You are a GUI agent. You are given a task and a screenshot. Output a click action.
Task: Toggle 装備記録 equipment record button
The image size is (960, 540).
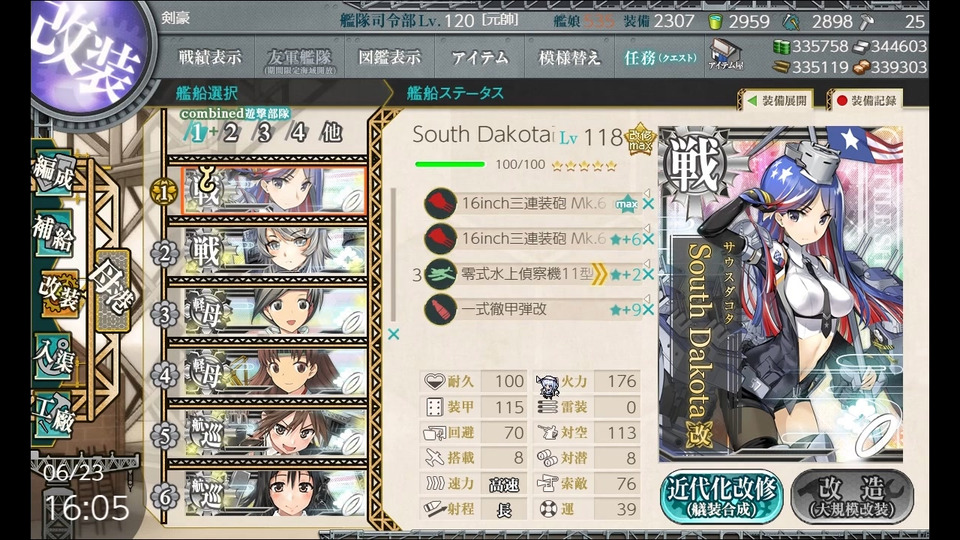pyautogui.click(x=866, y=100)
